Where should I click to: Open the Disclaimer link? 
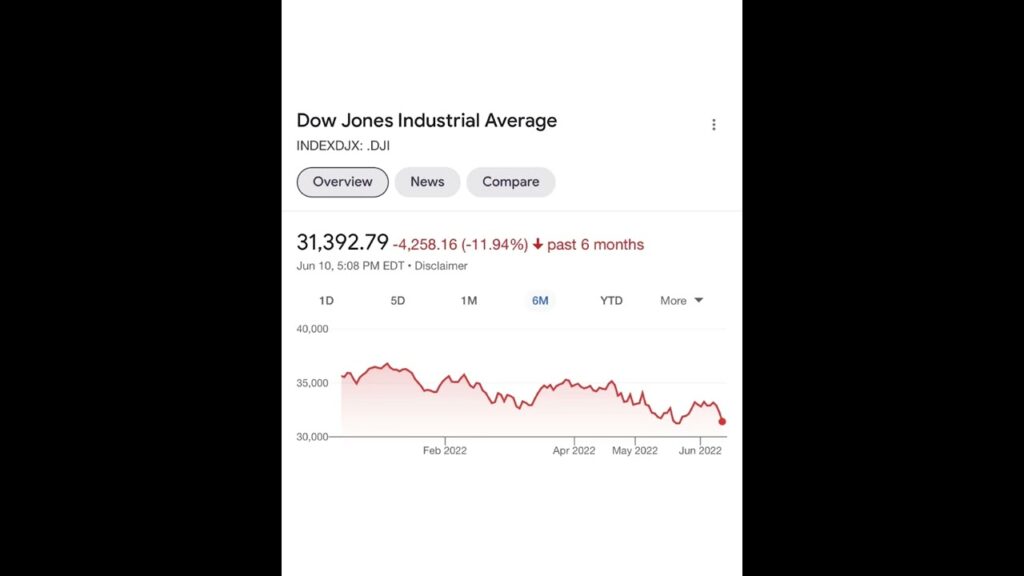coord(441,266)
